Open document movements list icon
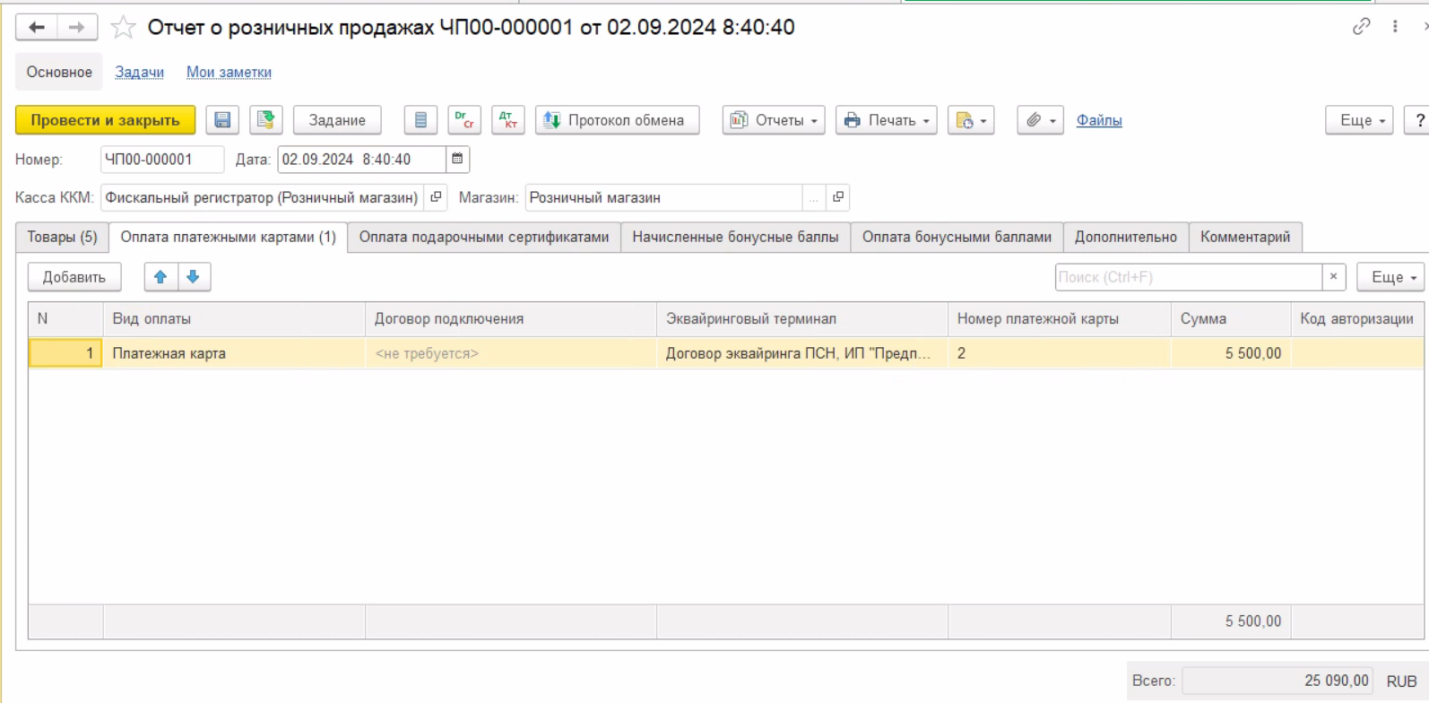The height and width of the screenshot is (703, 1429). pyautogui.click(x=421, y=120)
